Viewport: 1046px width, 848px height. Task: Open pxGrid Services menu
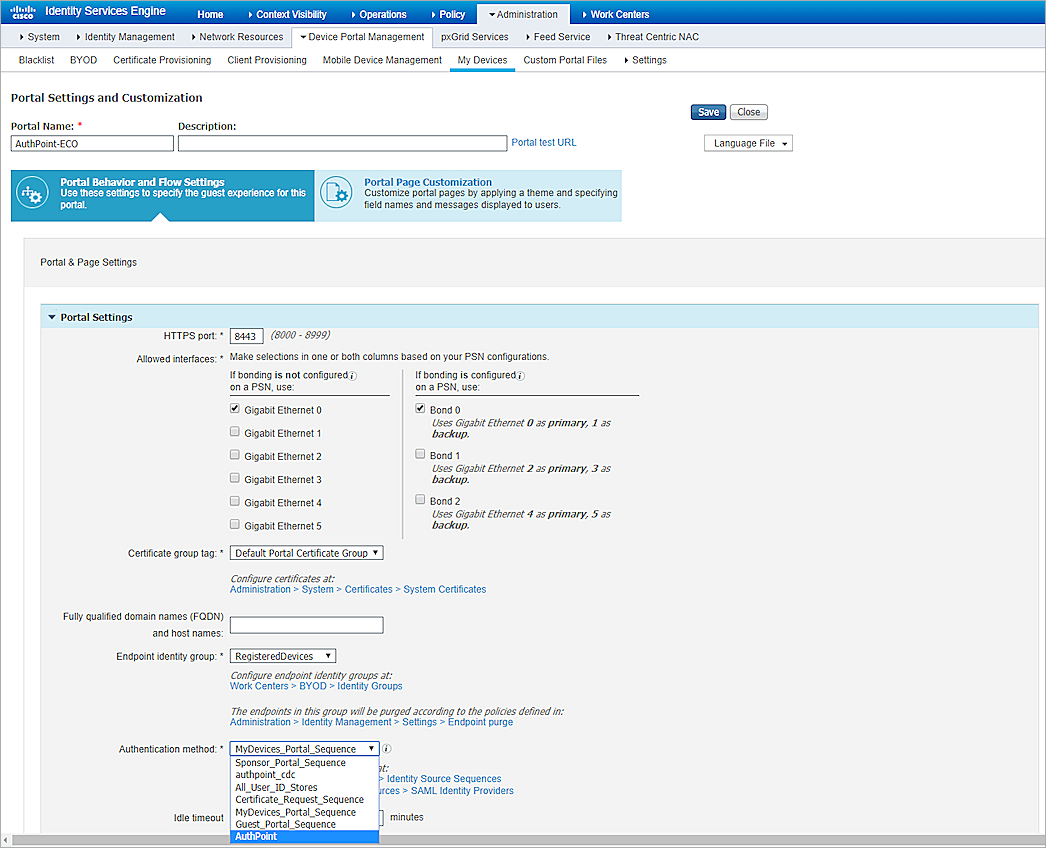(474, 37)
